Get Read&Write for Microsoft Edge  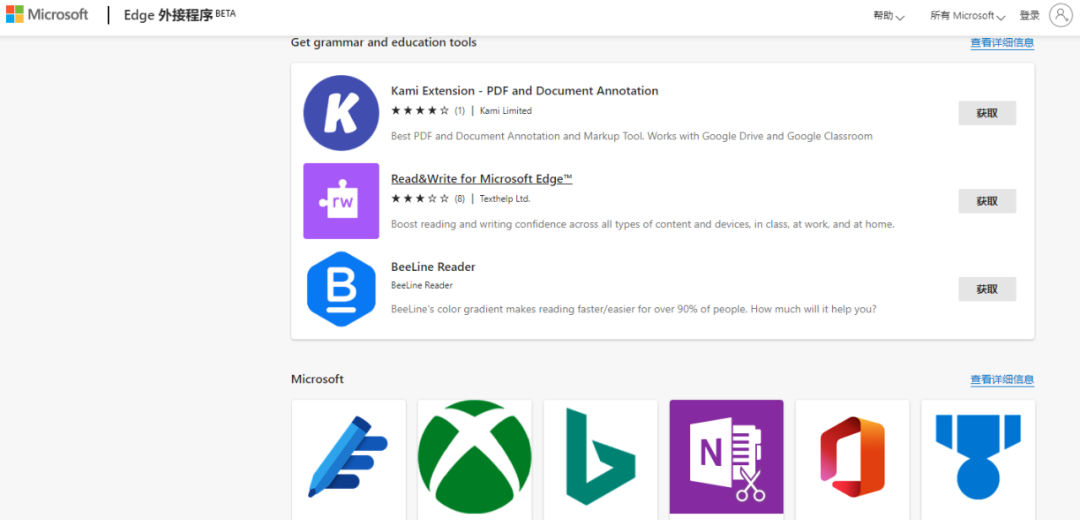[987, 201]
